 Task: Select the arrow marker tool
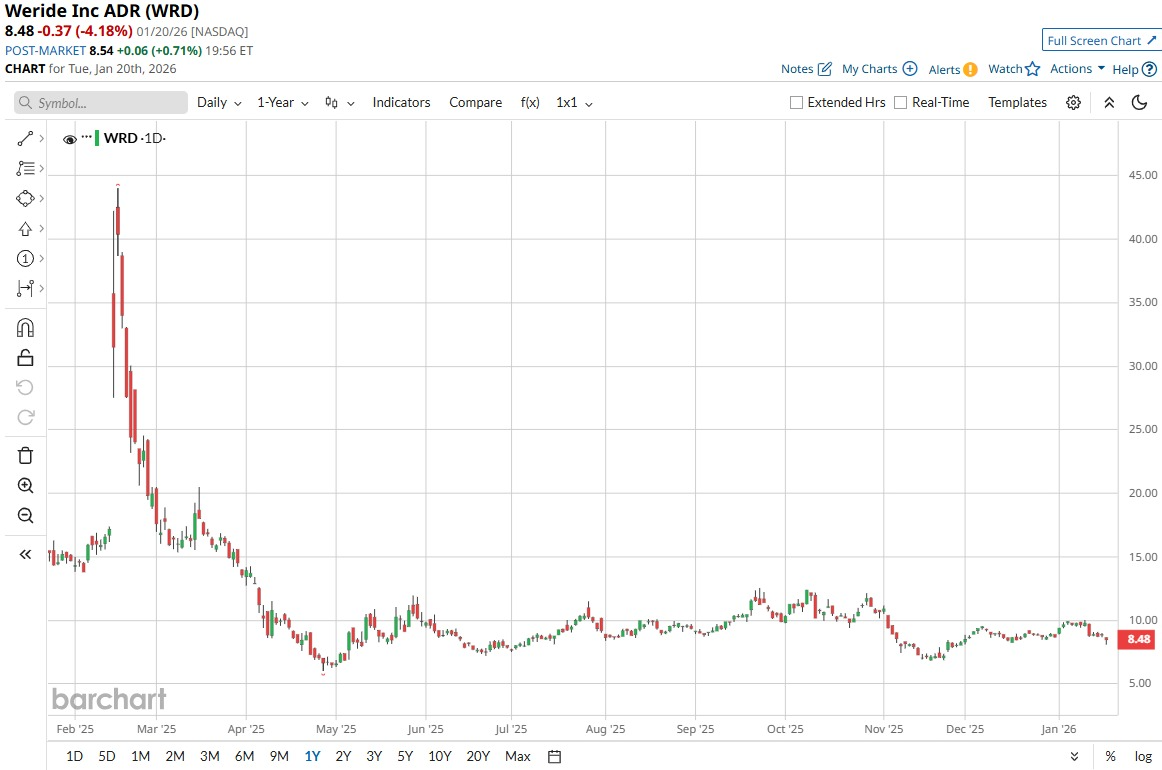point(25,229)
